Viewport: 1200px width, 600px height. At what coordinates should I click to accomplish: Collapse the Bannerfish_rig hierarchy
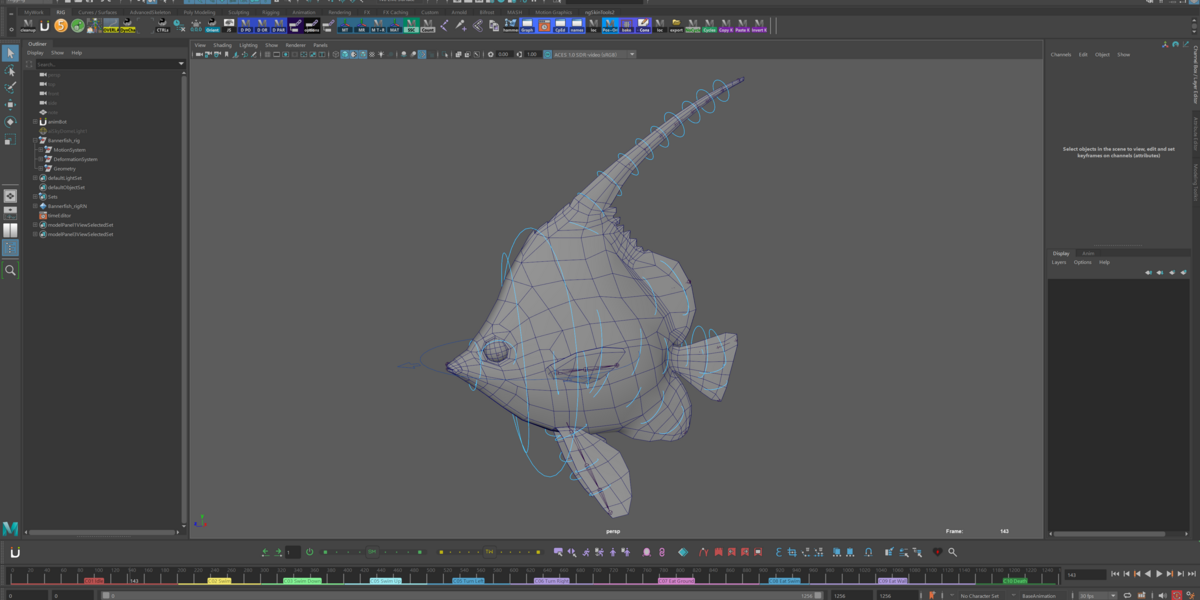coord(35,140)
